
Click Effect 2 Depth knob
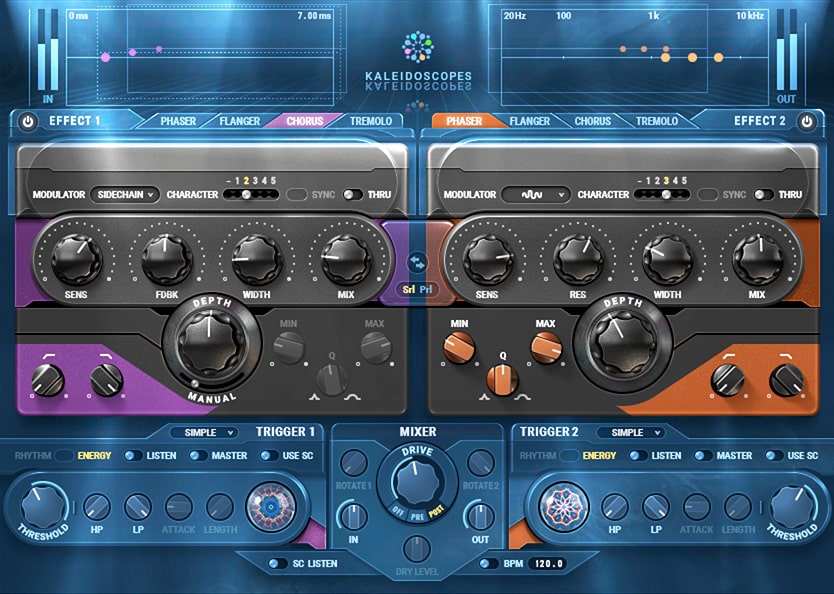(623, 343)
